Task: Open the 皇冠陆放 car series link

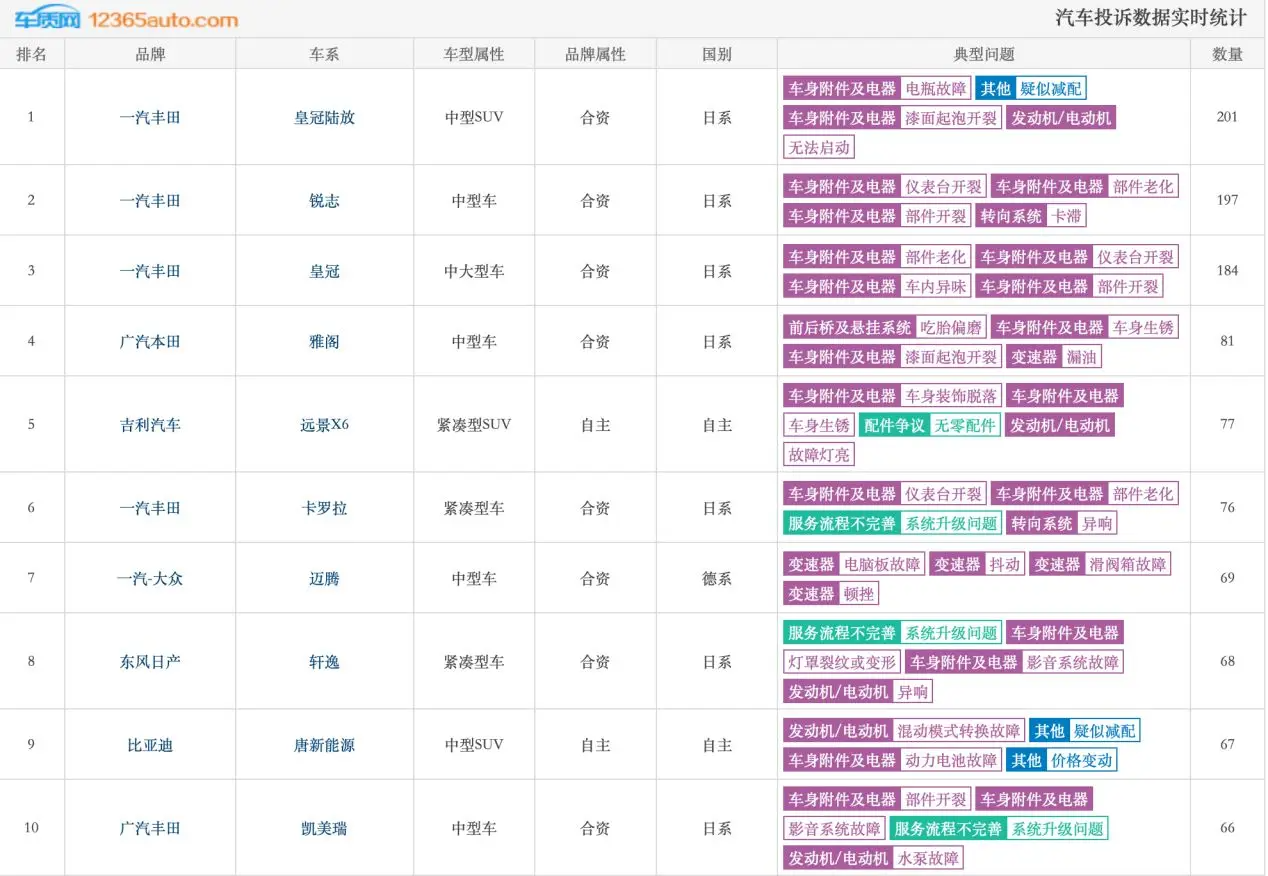Action: (324, 117)
